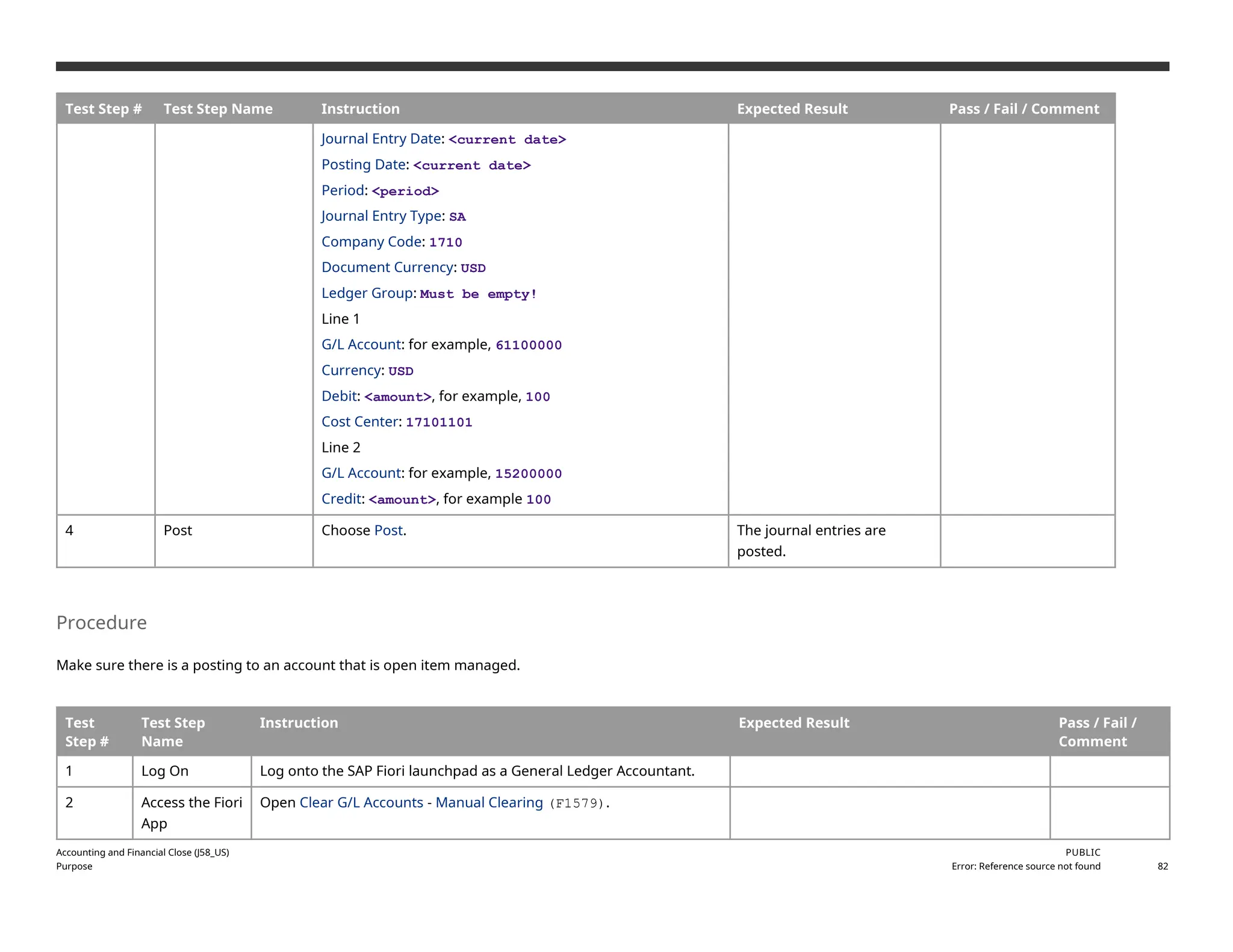Click the Company Code value 1710

tap(446, 243)
